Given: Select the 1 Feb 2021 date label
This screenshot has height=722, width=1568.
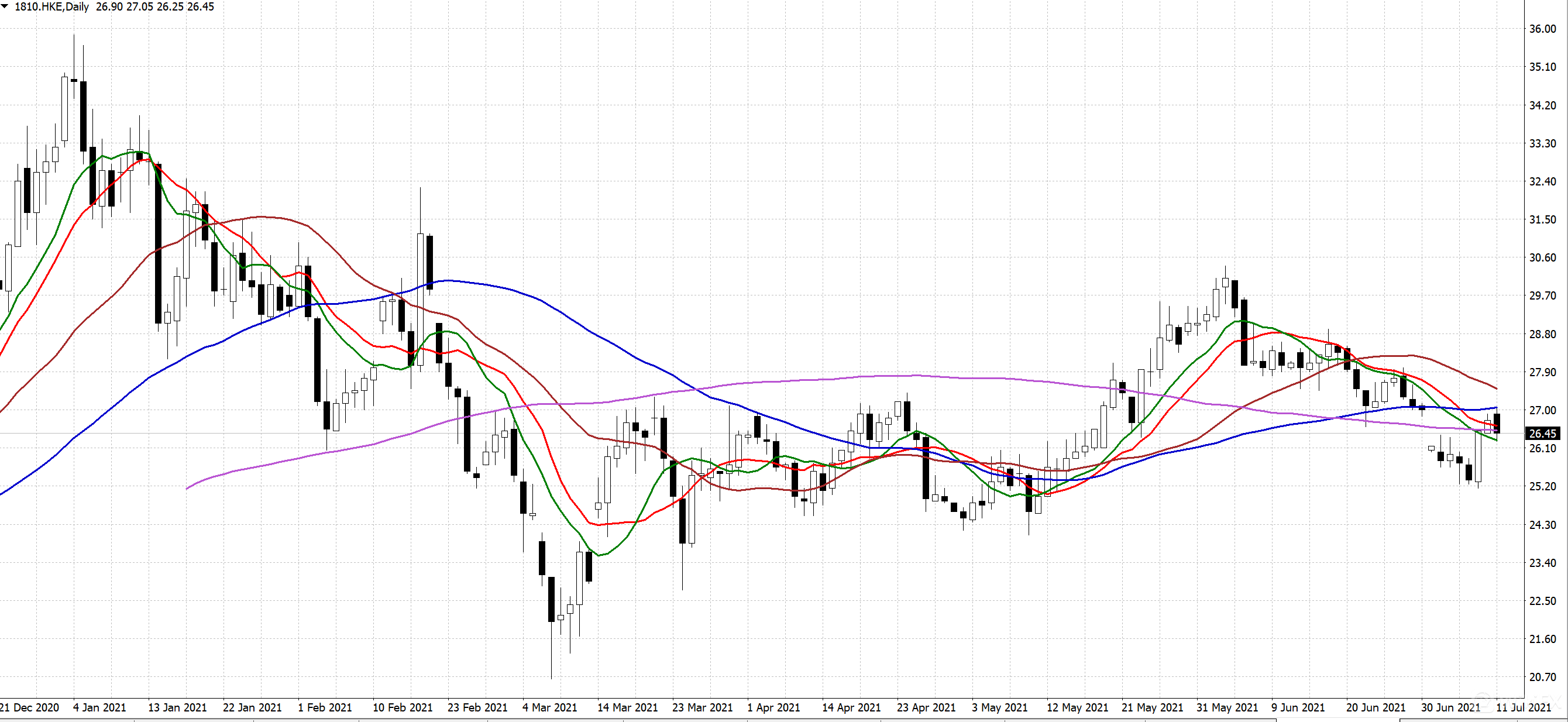Looking at the screenshot, I should coord(325,707).
